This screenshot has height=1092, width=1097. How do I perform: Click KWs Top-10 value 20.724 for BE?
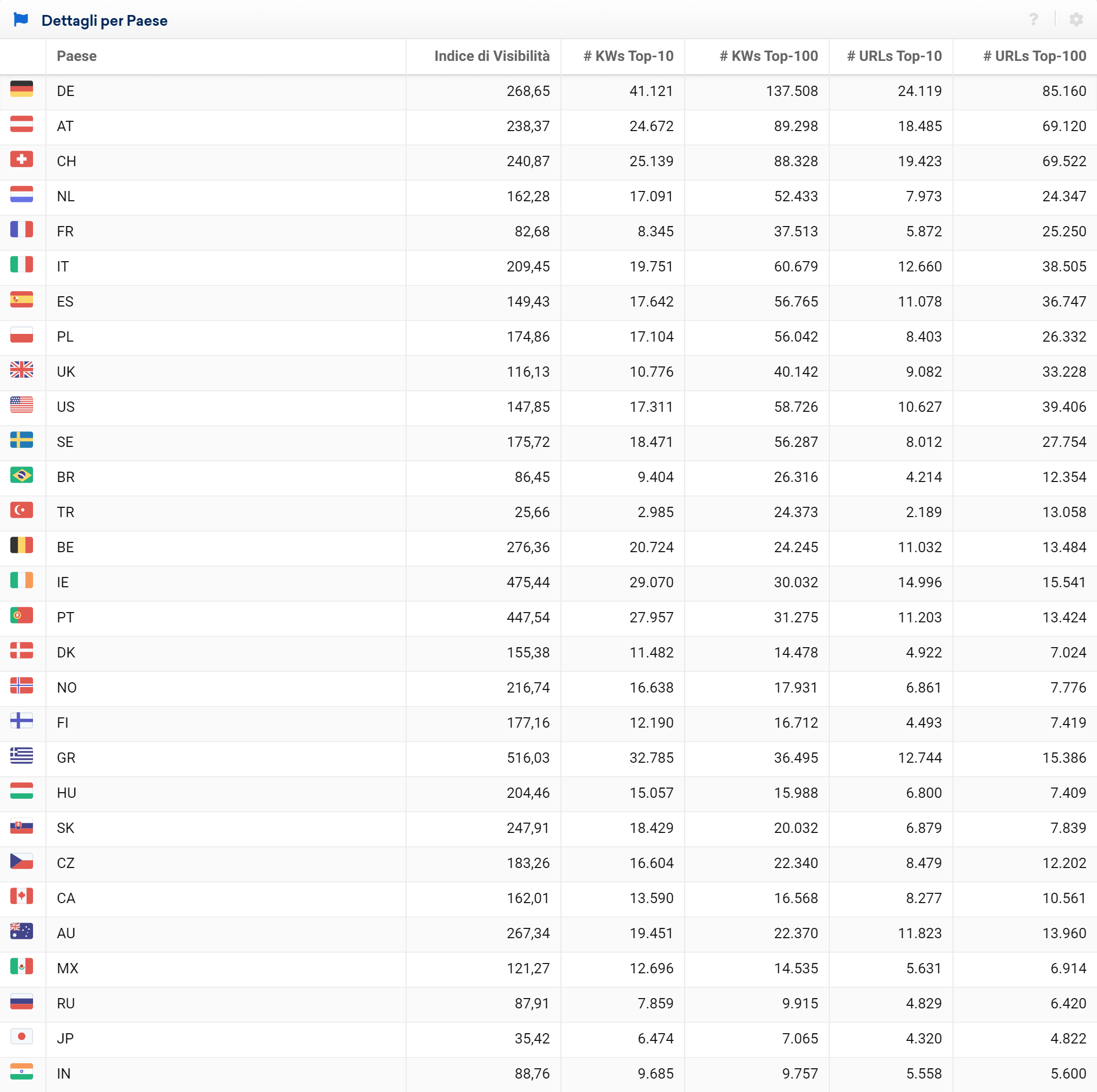coord(651,548)
